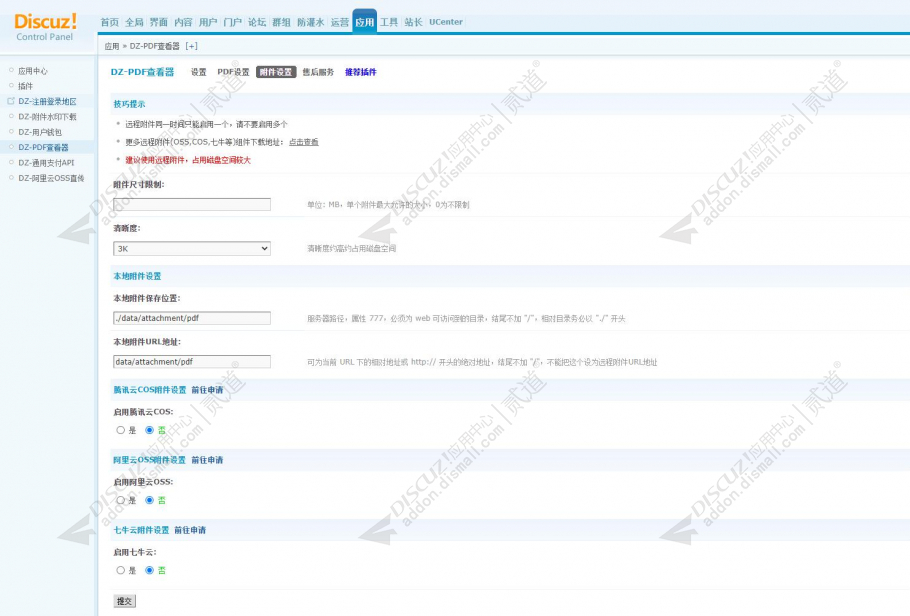This screenshot has width=910, height=616.
Task: Open the 门户 top menu
Action: [232, 22]
